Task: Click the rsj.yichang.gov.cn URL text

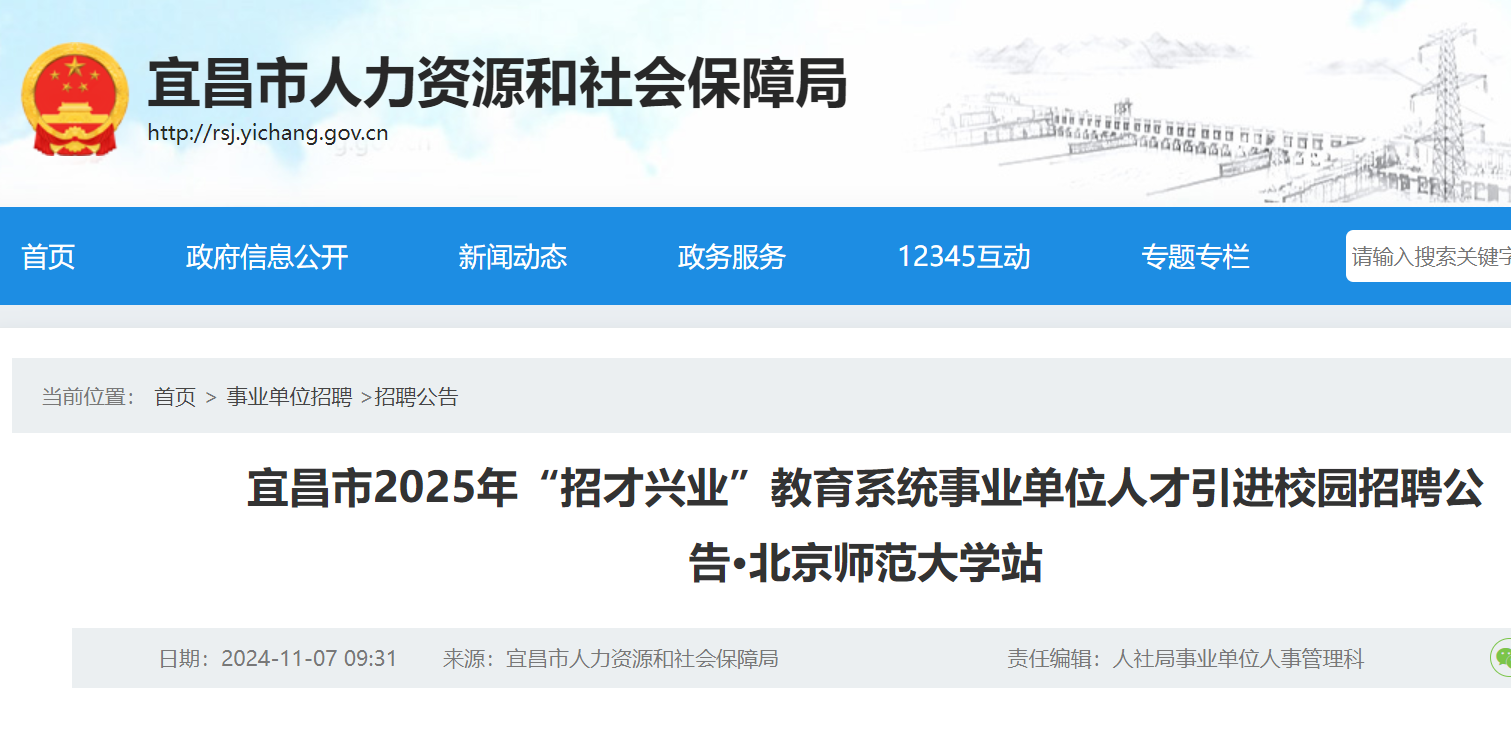Action: [x=268, y=133]
